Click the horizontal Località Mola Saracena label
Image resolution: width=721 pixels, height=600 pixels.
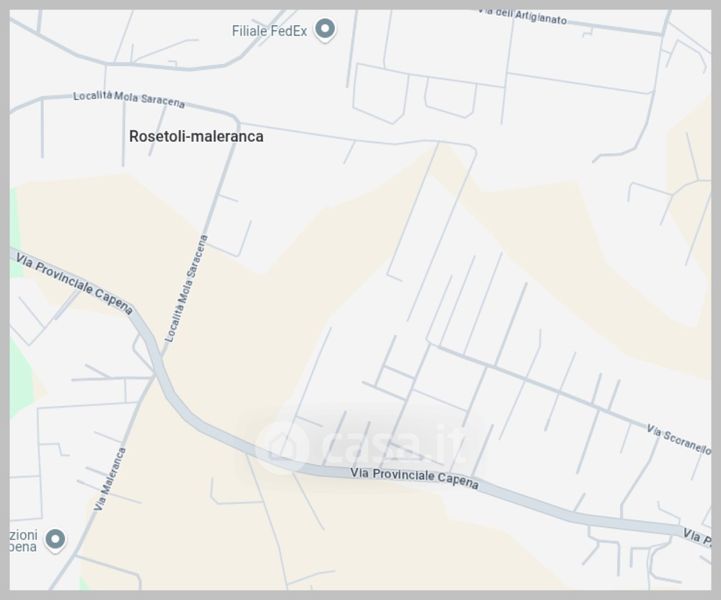point(129,99)
